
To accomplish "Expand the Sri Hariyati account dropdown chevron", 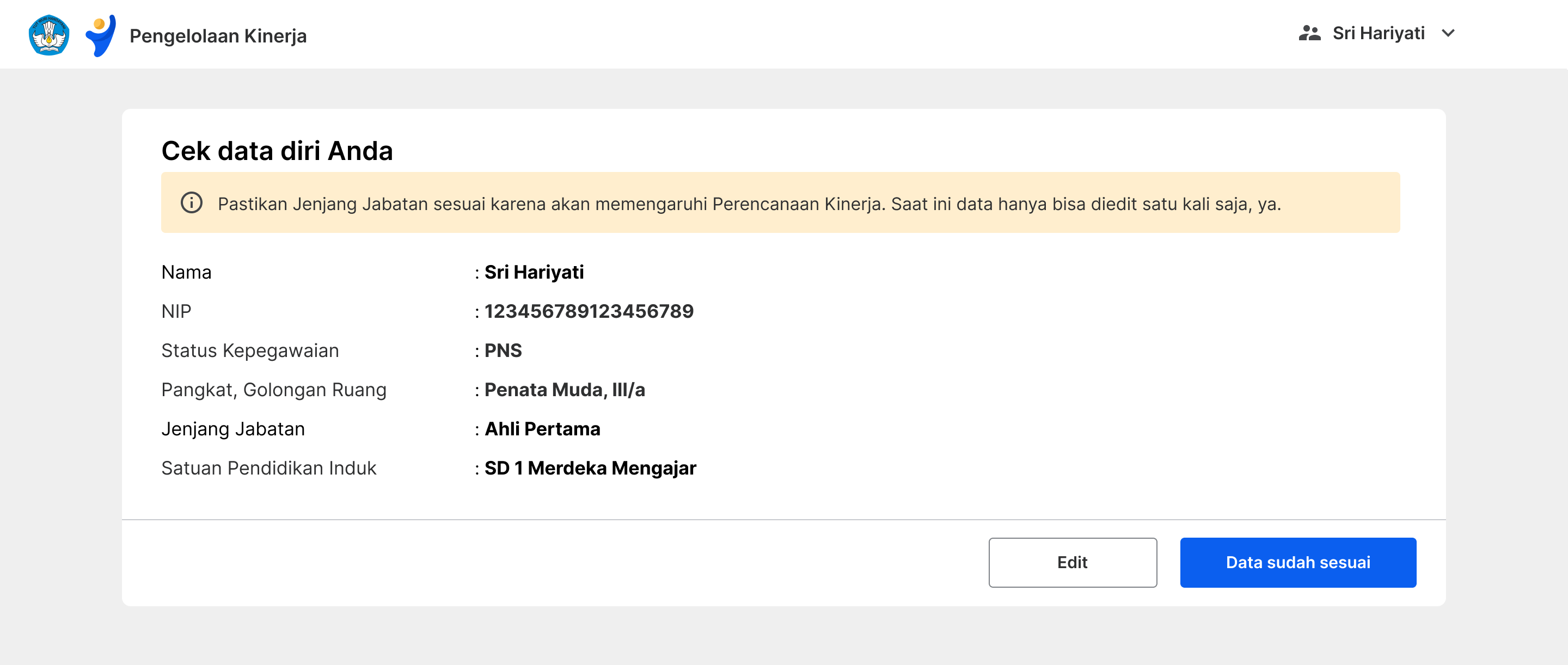I will click(x=1448, y=33).
